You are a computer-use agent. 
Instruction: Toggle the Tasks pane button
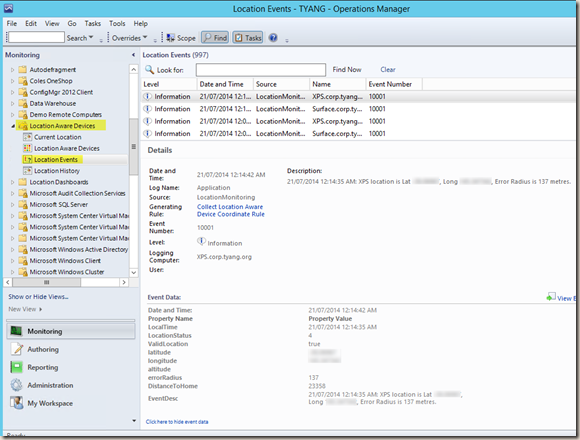(248, 38)
